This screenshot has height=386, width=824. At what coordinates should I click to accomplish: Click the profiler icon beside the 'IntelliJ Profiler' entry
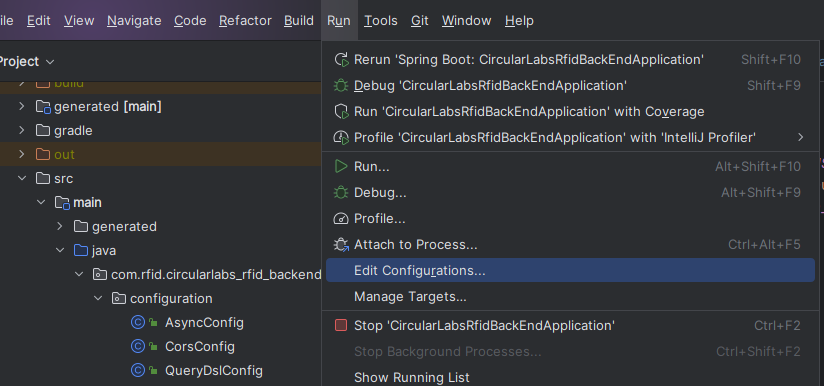(342, 138)
